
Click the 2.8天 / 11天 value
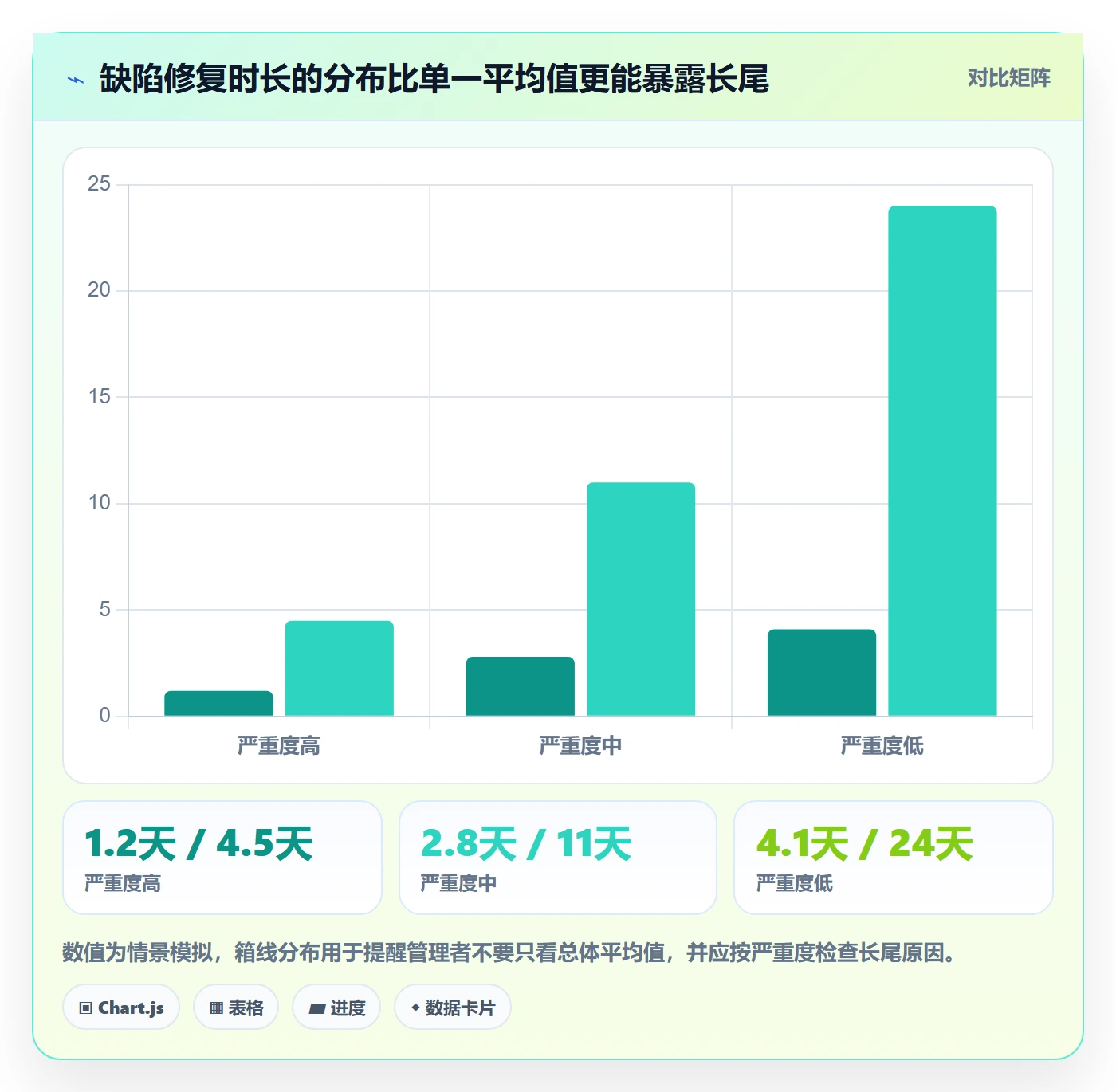click(526, 843)
